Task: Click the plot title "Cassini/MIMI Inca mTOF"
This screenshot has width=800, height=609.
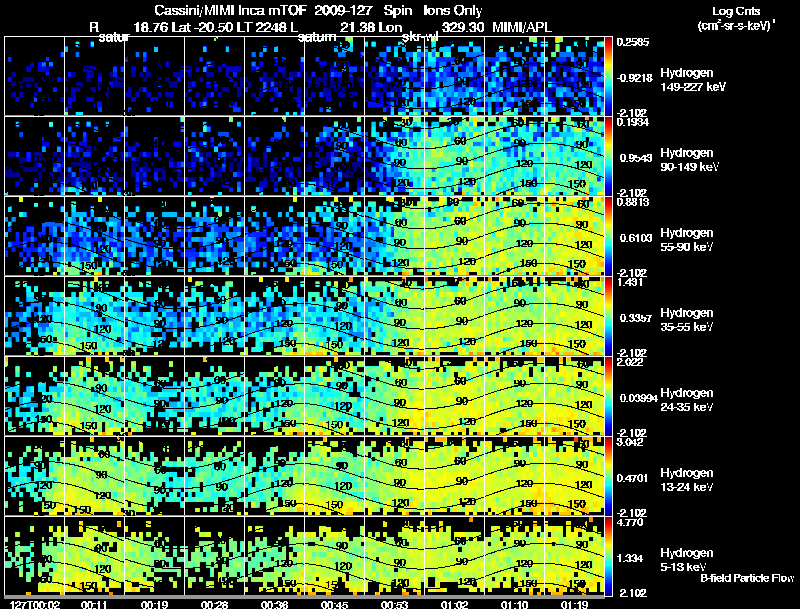Action: click(230, 10)
